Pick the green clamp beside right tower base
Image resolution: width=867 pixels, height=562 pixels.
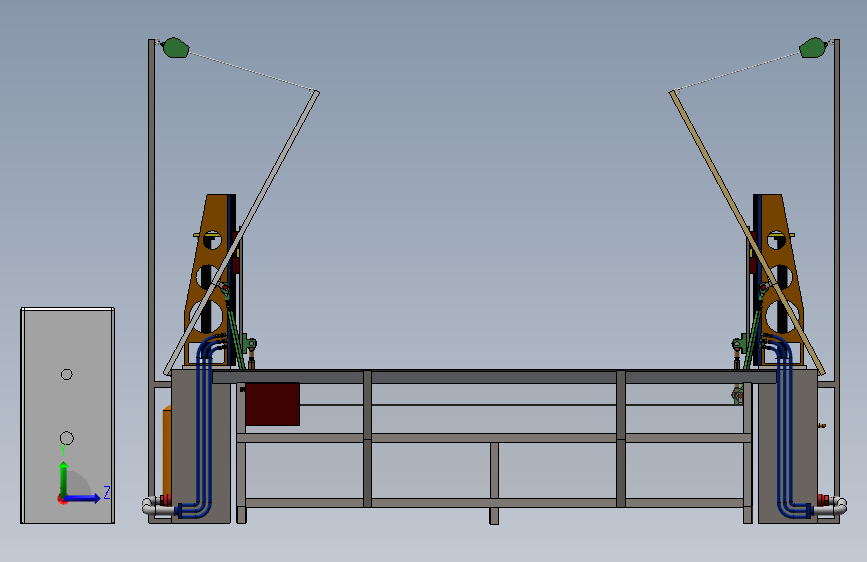pos(739,345)
